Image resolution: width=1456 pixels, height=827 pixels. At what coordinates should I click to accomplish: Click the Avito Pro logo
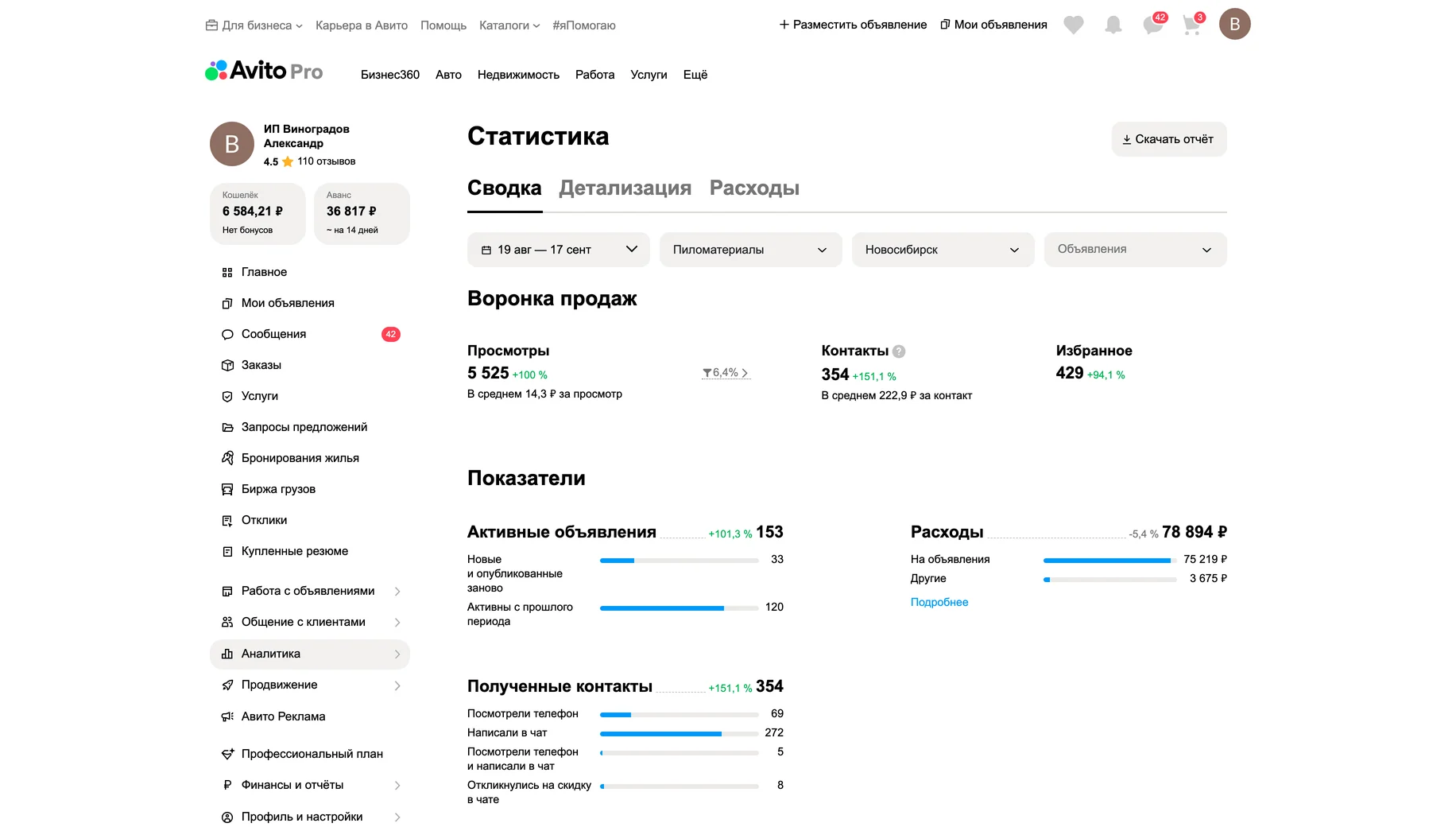[264, 71]
